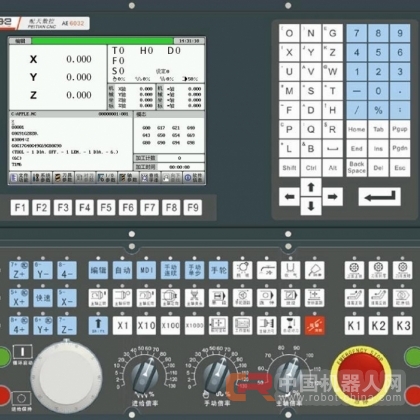Activate the coolant key beside the lamp key
The image size is (420, 420).
tap(267, 270)
